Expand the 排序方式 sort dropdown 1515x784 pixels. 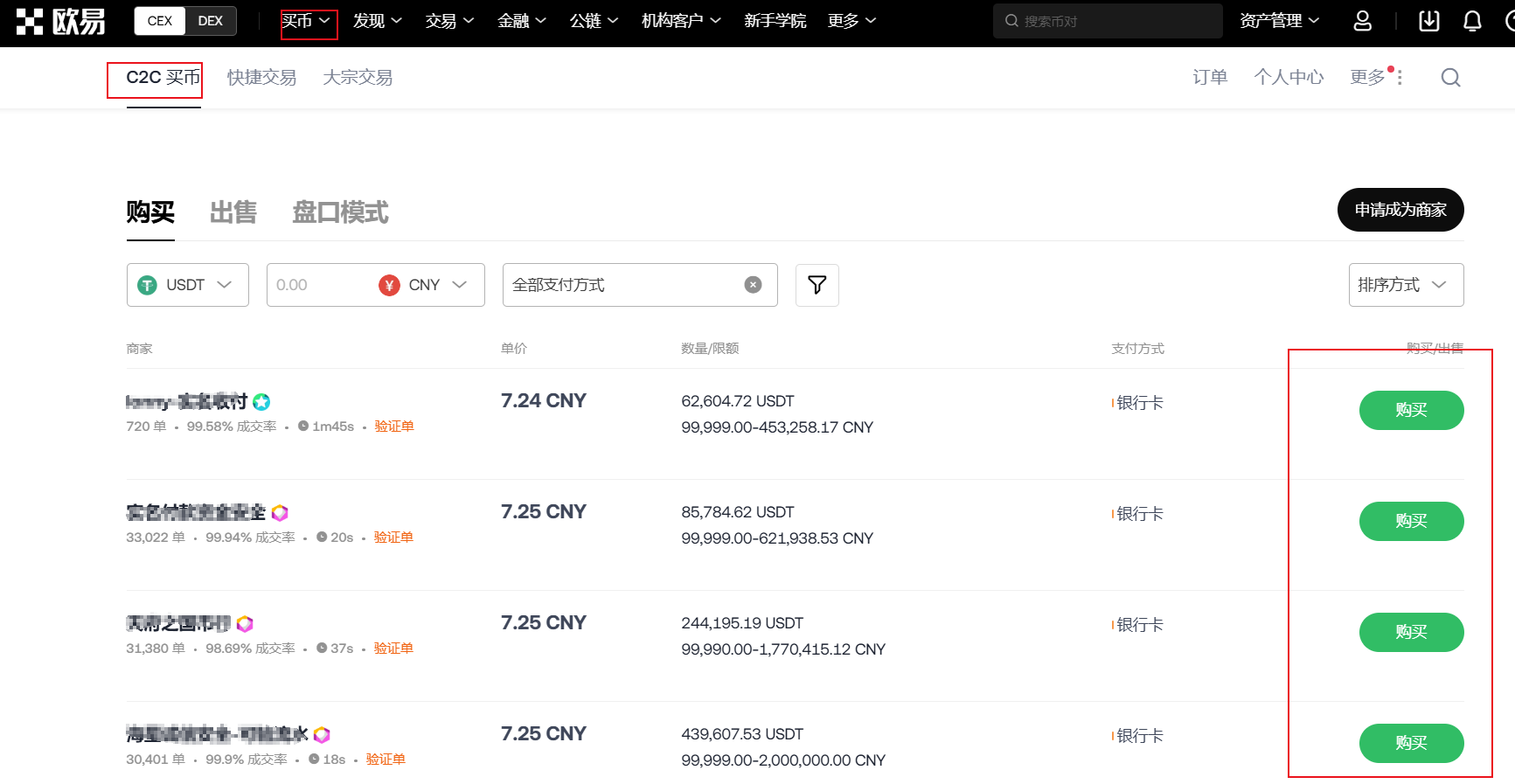(1405, 285)
